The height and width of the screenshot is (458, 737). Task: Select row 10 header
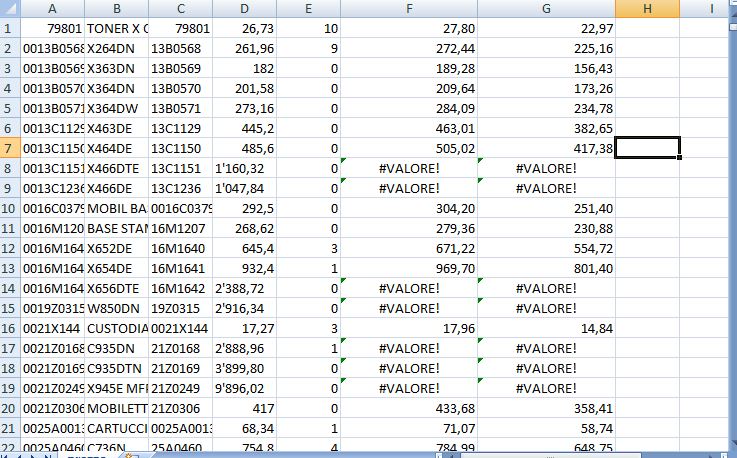10,208
